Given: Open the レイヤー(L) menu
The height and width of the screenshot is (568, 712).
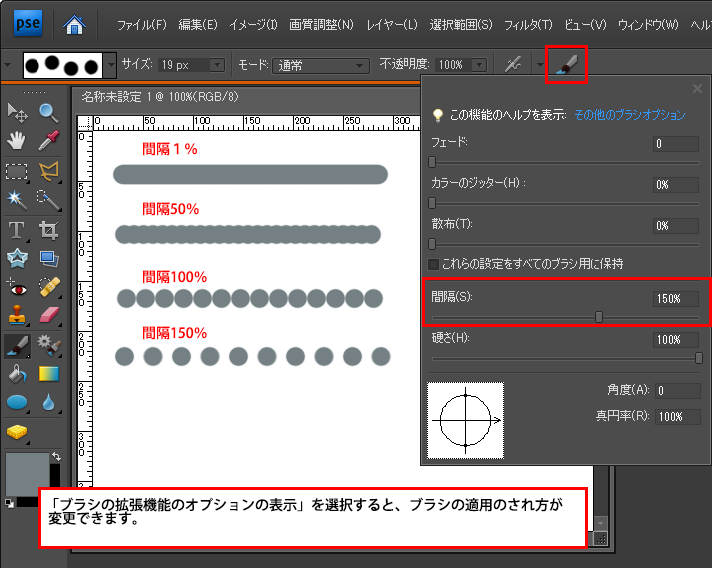Looking at the screenshot, I should (x=392, y=25).
